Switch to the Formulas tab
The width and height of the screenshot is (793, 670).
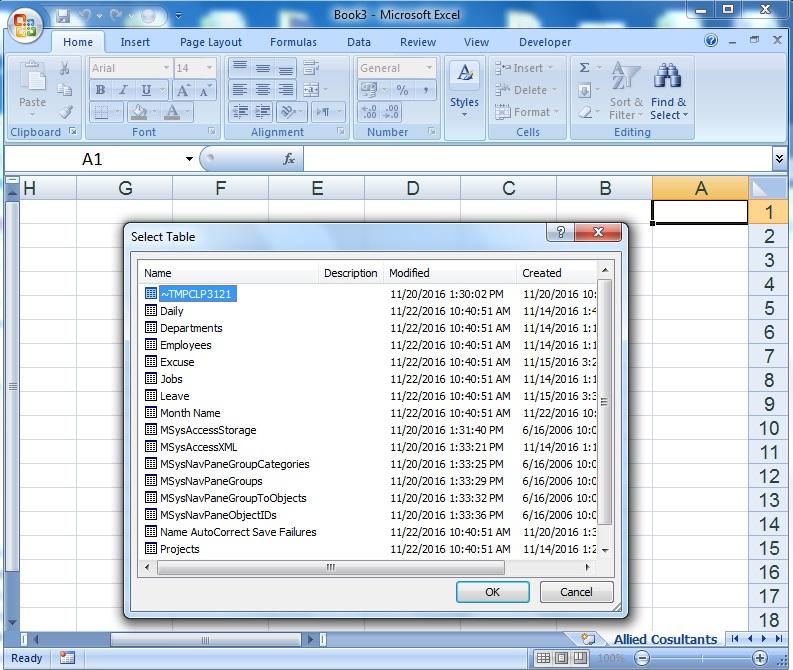[x=293, y=42]
